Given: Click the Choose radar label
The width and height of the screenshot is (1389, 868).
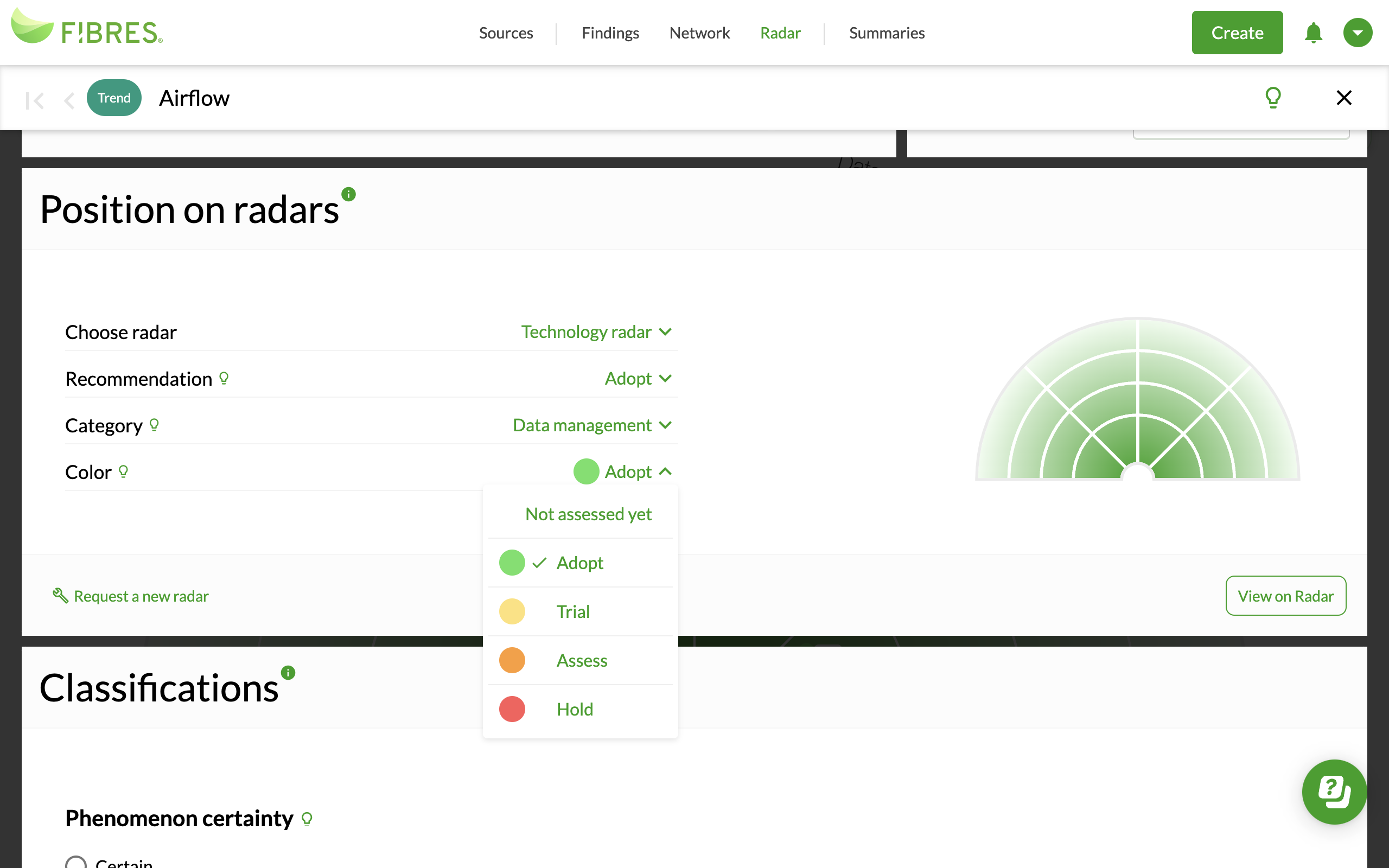Looking at the screenshot, I should (120, 332).
